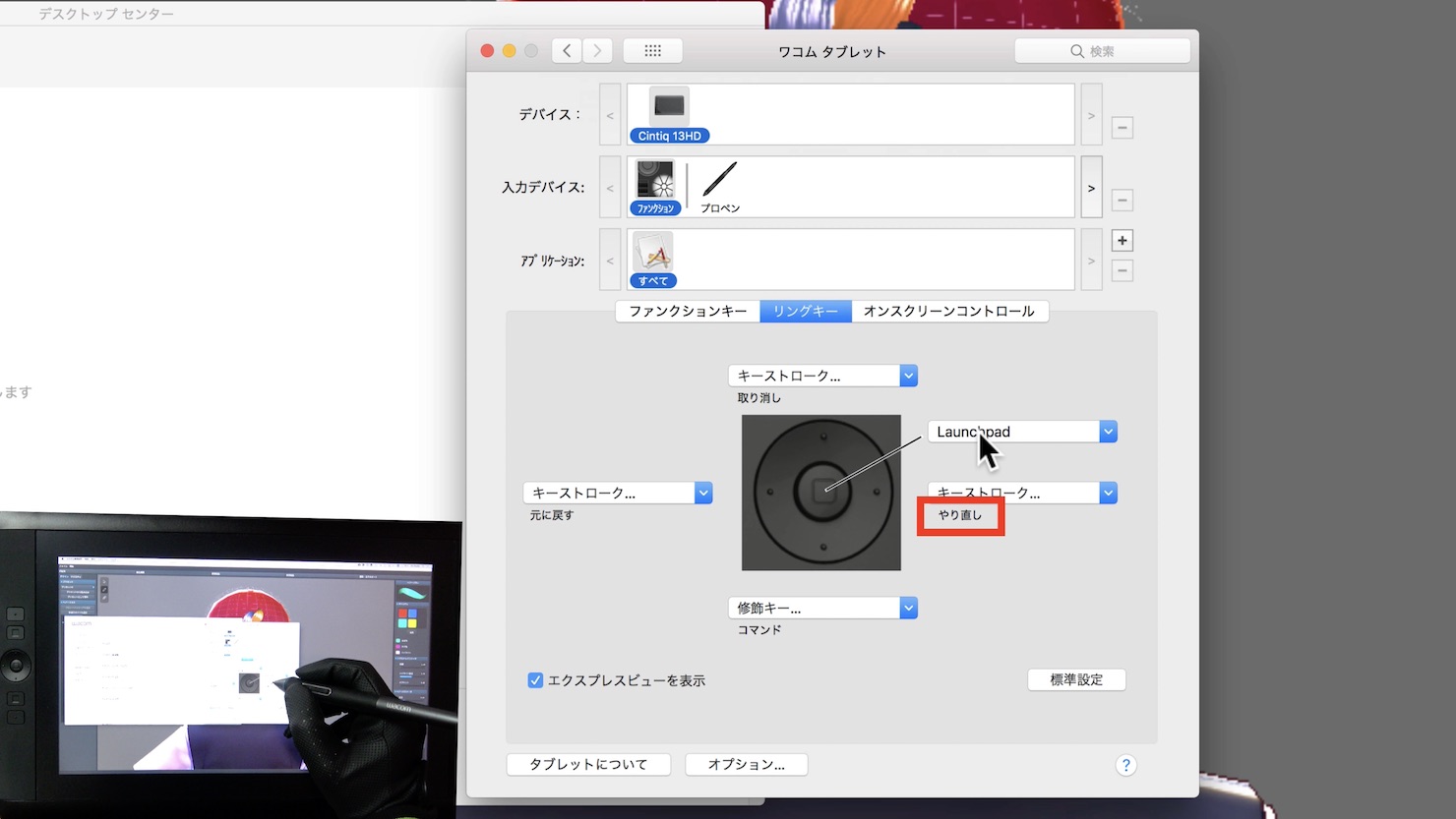This screenshot has height=819, width=1456.
Task: Click the タブレットについて button
Action: tap(588, 764)
